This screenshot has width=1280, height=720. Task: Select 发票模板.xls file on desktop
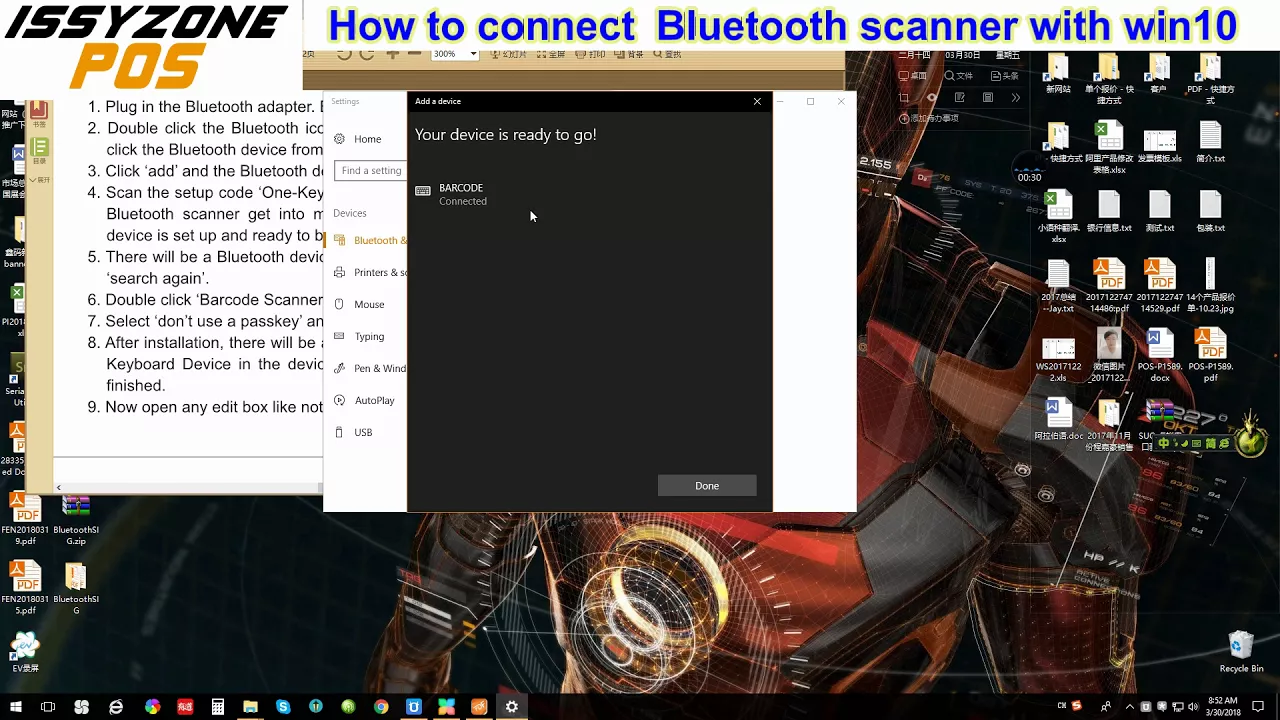(1159, 147)
